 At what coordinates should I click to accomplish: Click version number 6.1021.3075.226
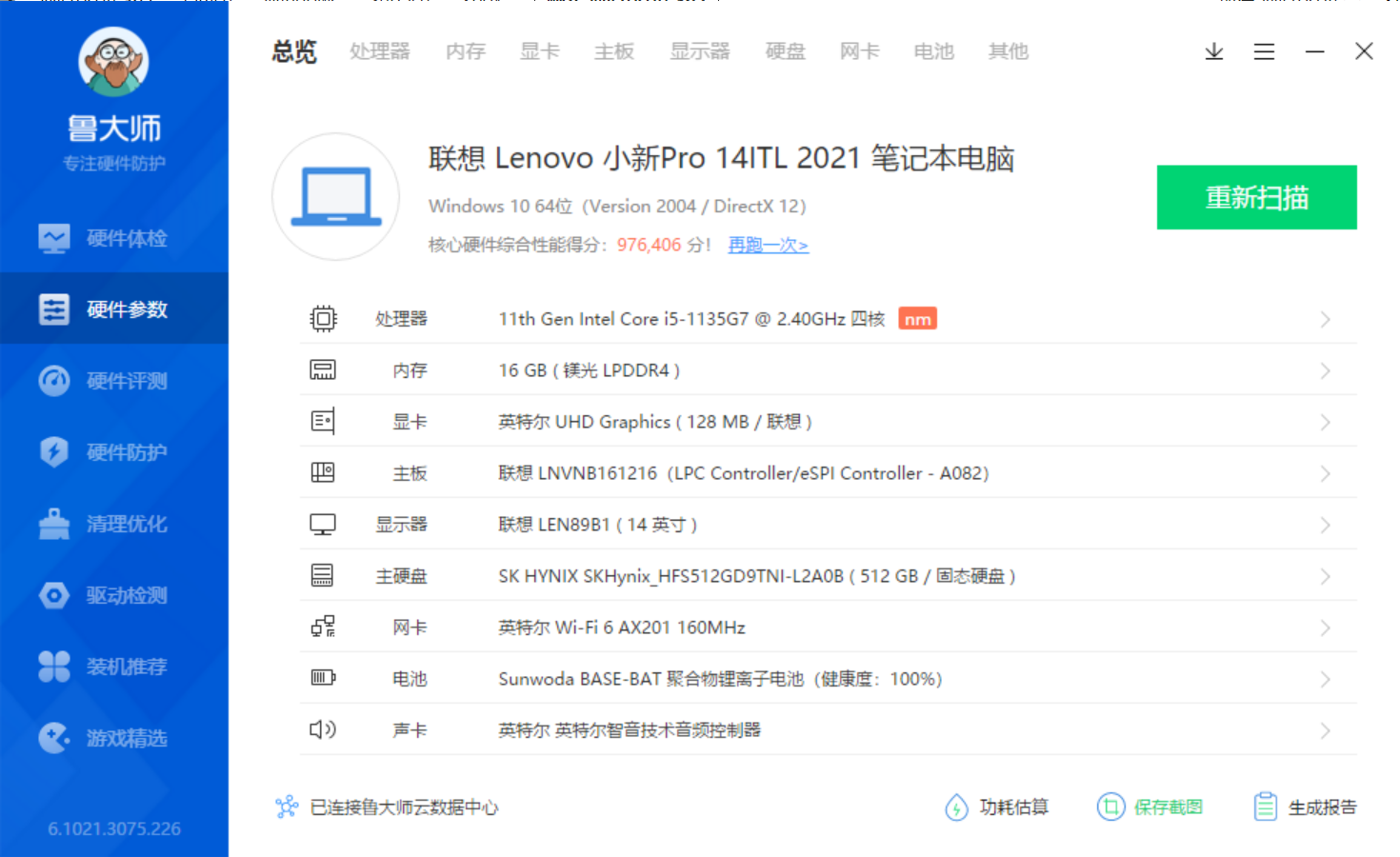pos(114,828)
